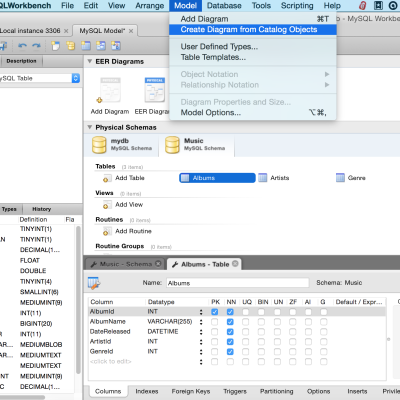Screen dimensions: 400x400
Task: Select the Music schema database icon
Action: tap(172, 145)
